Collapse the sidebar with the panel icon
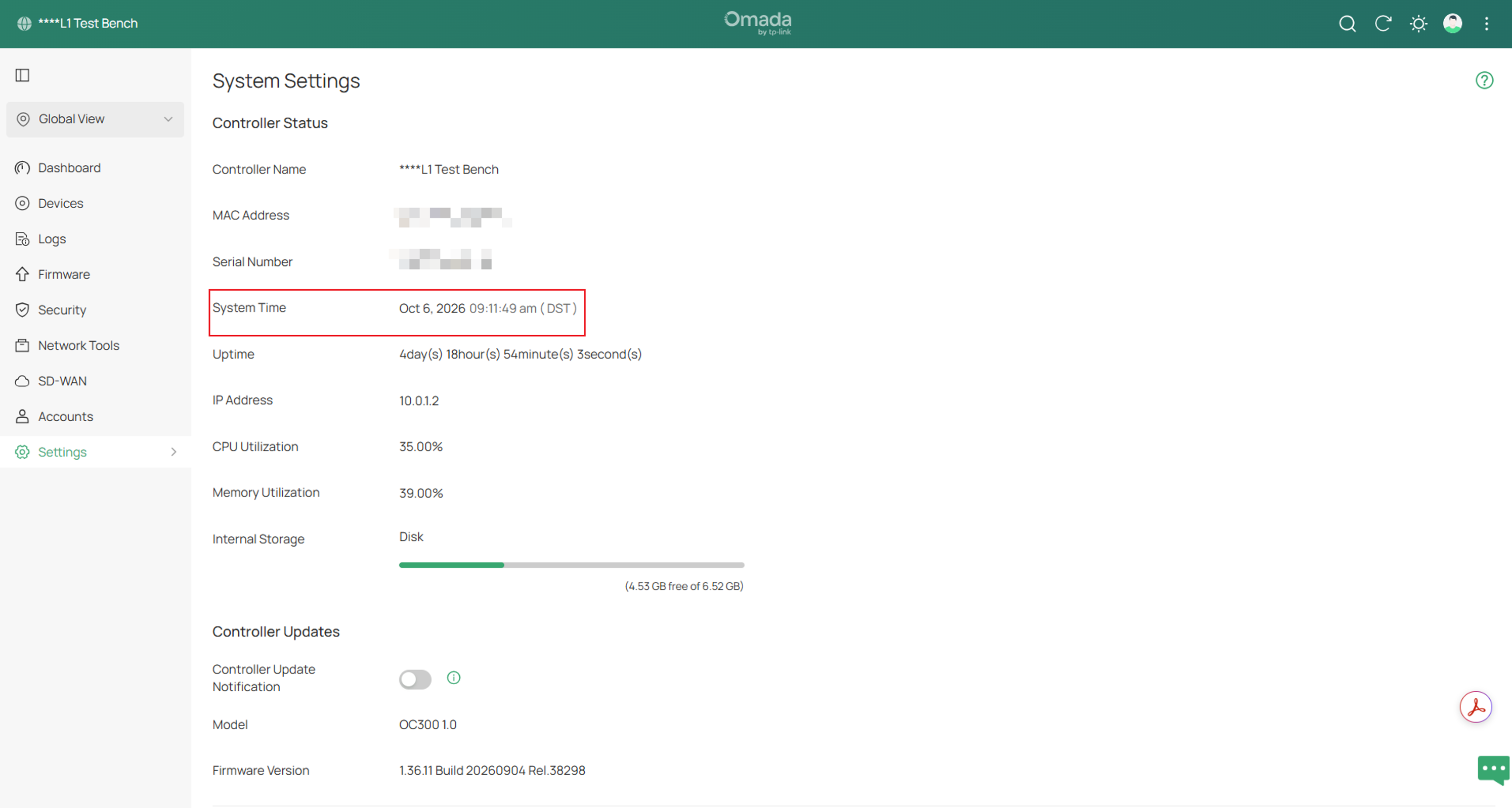This screenshot has width=1512, height=808. (22, 75)
